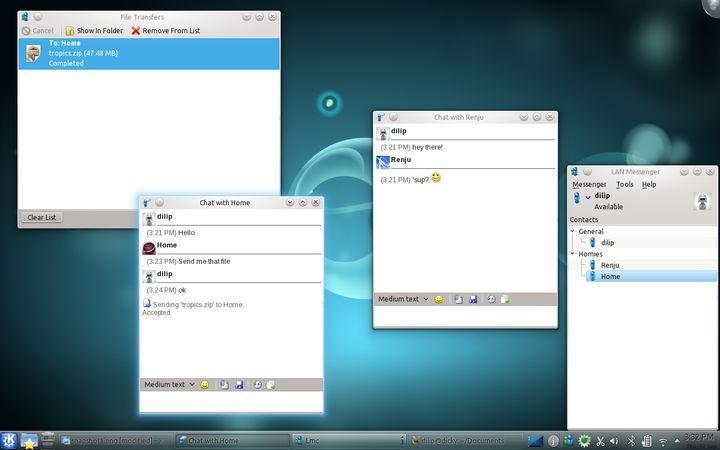The height and width of the screenshot is (450, 720).
Task: Click the file transfers icon in the Renju chat
Action: click(505, 299)
